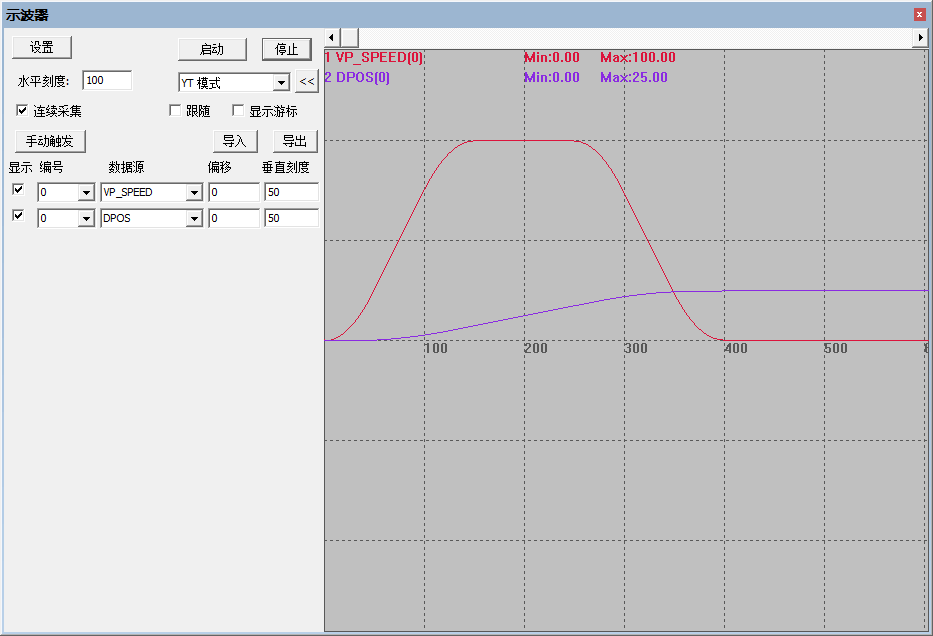
Task: Click the 启动 (Start) acquisition button
Action: [x=214, y=49]
